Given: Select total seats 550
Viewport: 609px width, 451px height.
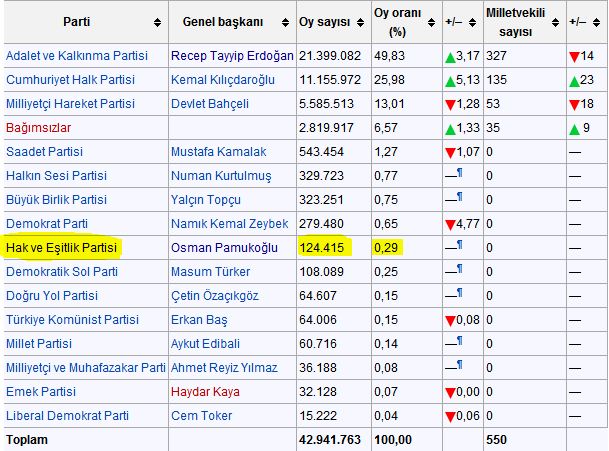Looking at the screenshot, I should [x=496, y=440].
